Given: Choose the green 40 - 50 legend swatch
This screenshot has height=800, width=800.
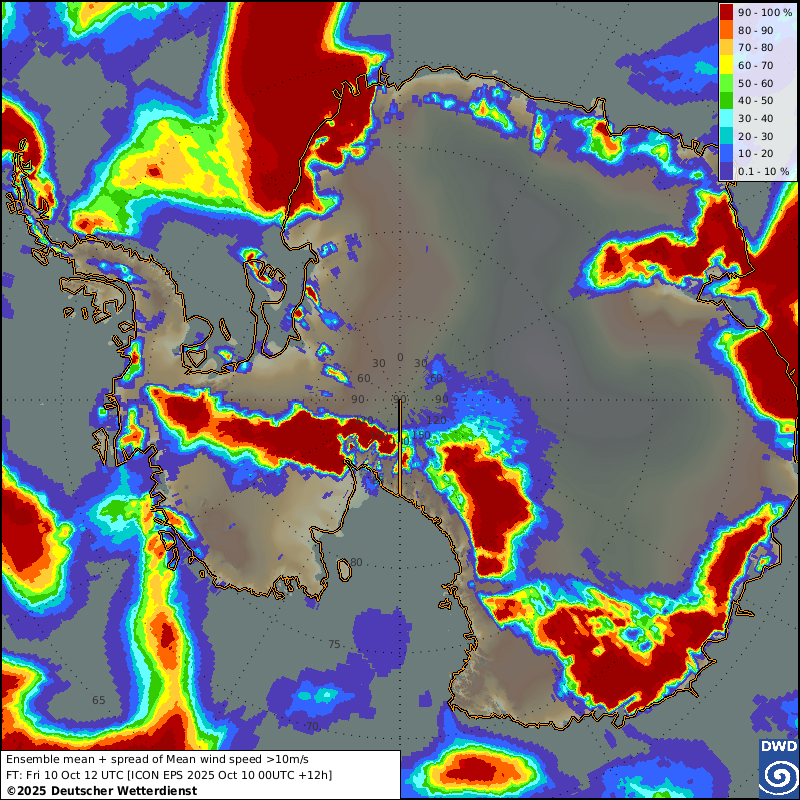Looking at the screenshot, I should [x=729, y=101].
